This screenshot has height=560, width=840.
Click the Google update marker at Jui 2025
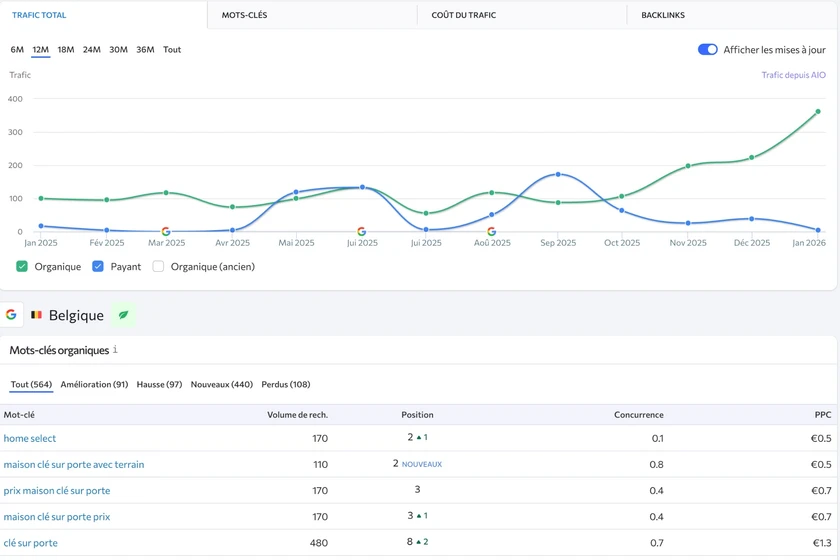[362, 231]
